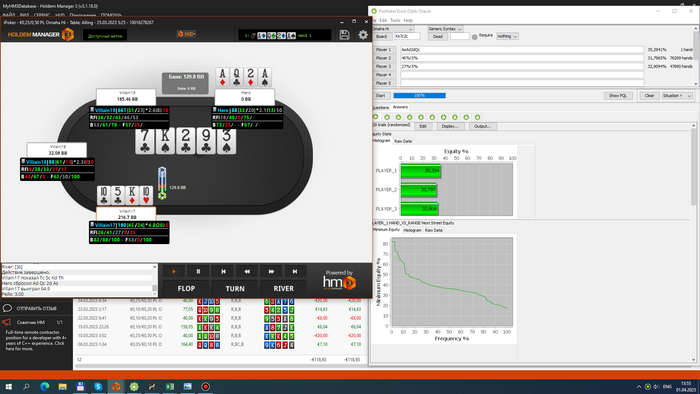
Task: Open send feedback in Holdem Manager sidebar
Action: 36,308
